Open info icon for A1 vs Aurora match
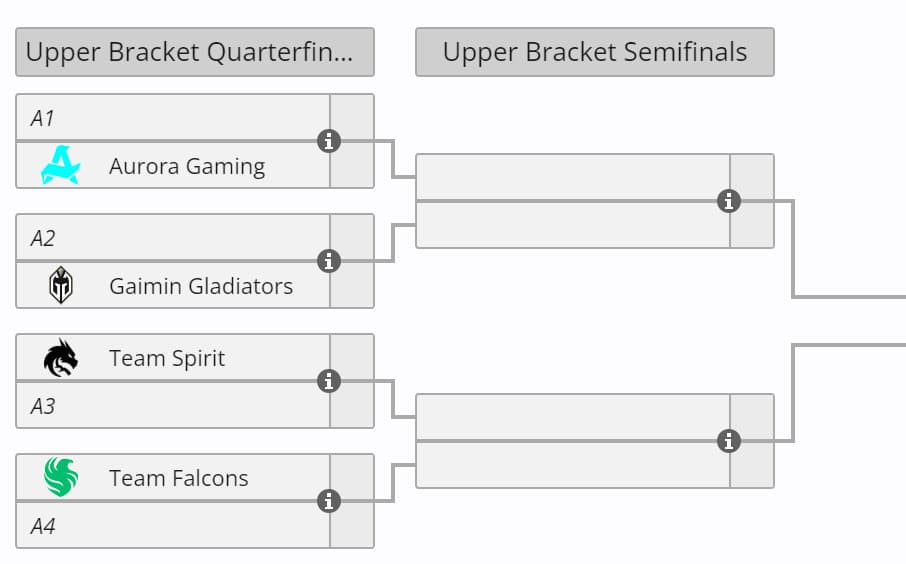 click(329, 141)
